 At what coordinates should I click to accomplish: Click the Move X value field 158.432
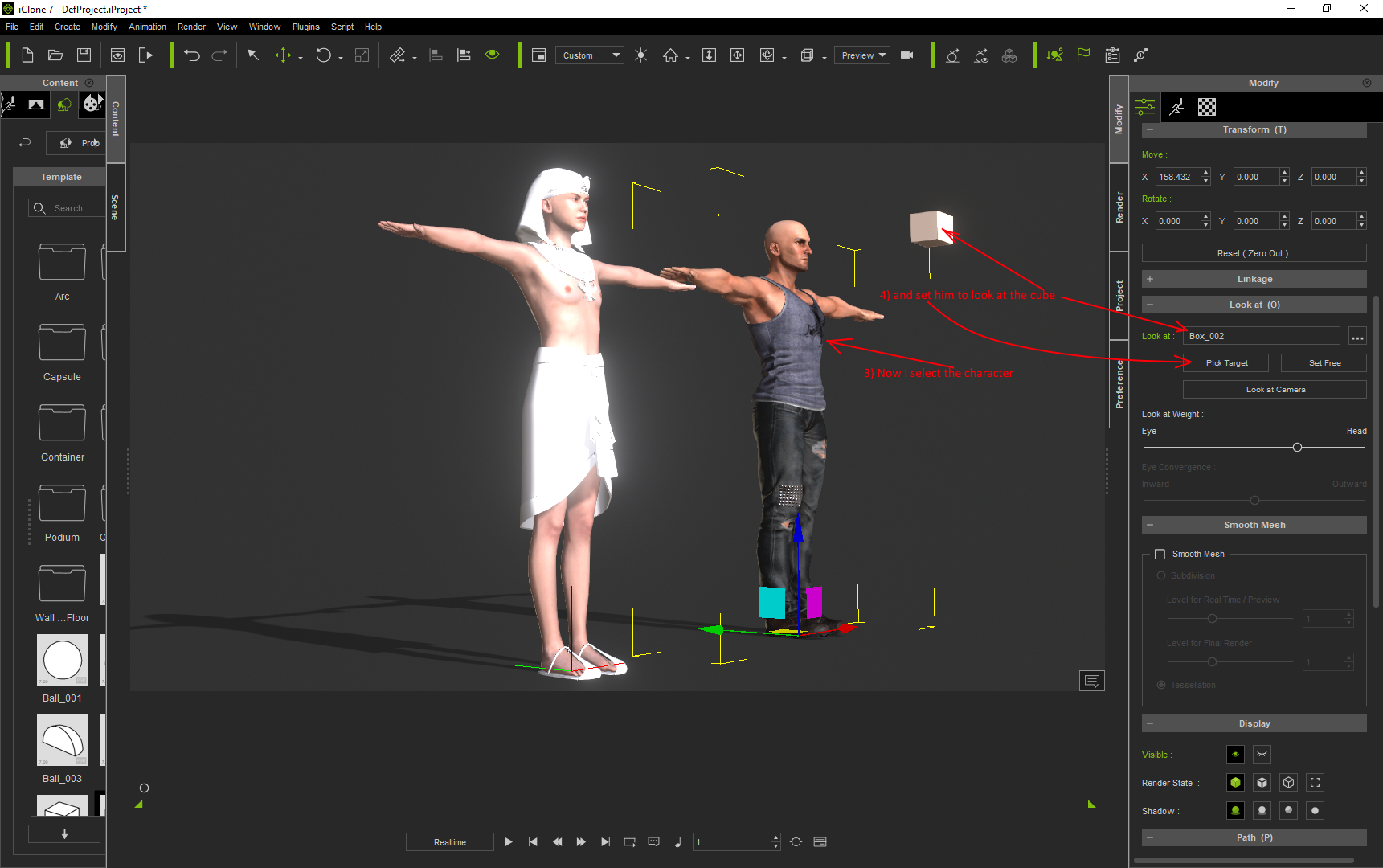[x=1178, y=177]
